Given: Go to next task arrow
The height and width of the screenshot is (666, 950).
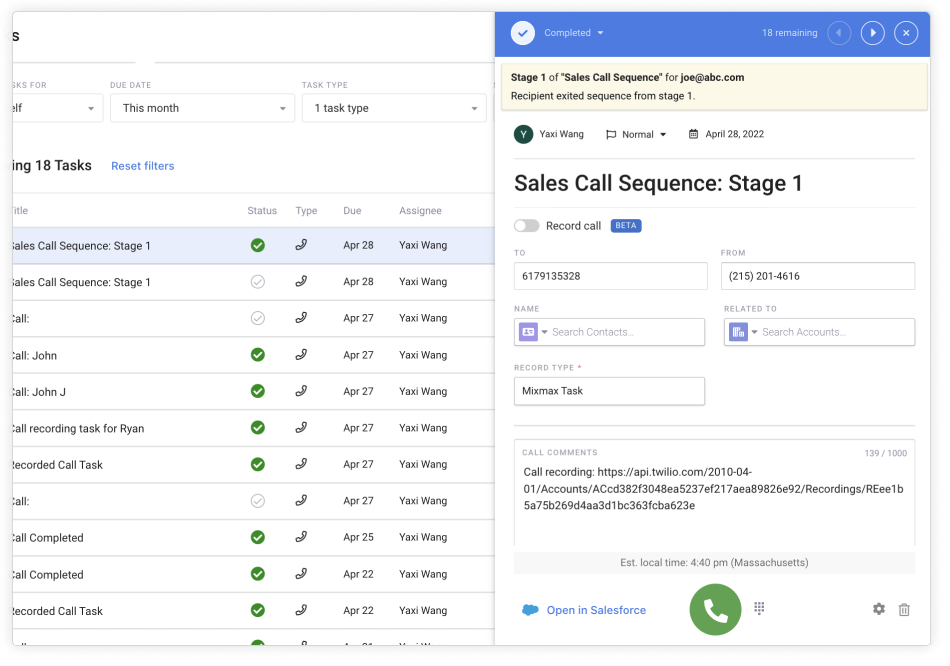Looking at the screenshot, I should click(872, 33).
